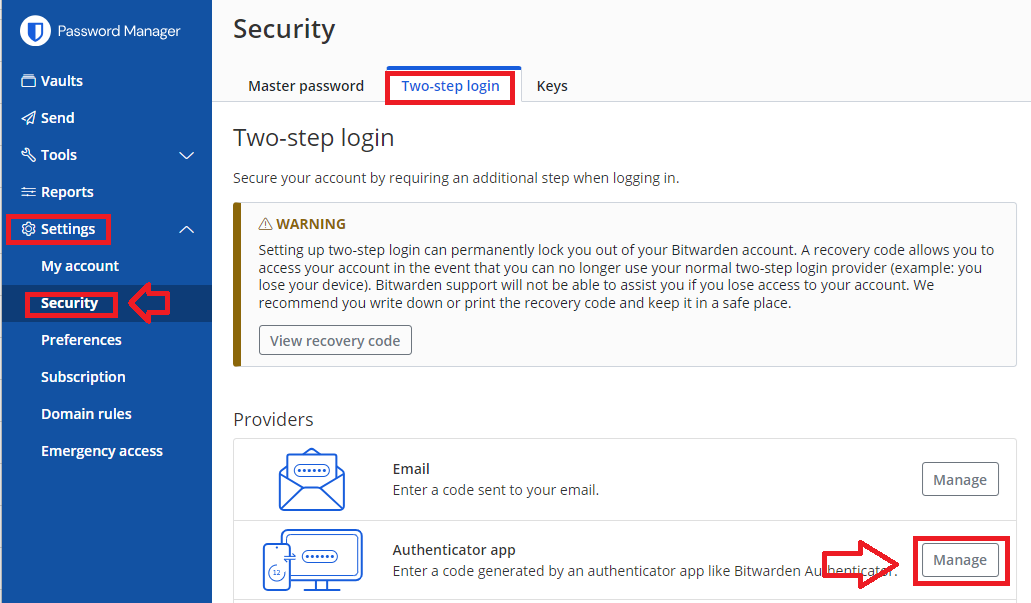The image size is (1031, 603).
Task: Manage the Authenticator app provider
Action: click(959, 560)
